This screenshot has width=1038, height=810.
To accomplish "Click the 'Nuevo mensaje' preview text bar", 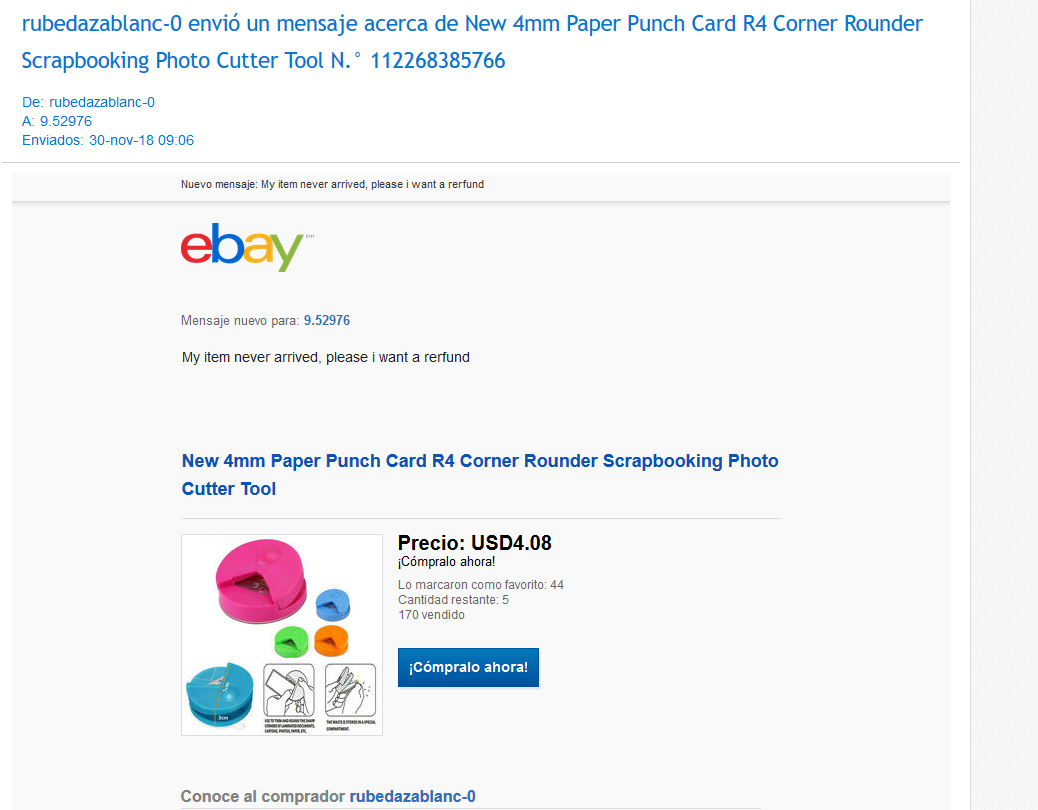I will tap(332, 185).
